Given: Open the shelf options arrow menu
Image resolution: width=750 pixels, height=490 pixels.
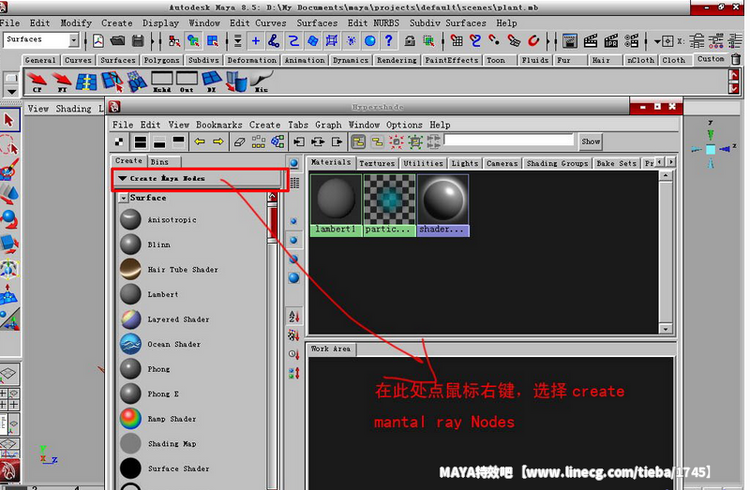Looking at the screenshot, I should [11, 91].
